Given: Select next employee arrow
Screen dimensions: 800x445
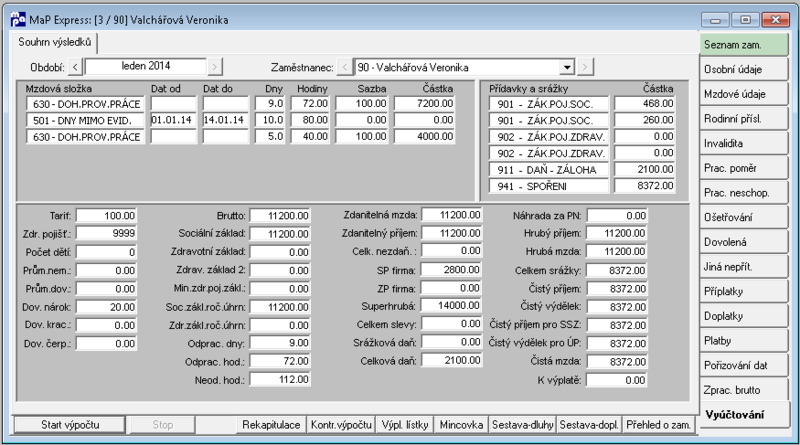Looking at the screenshot, I should pyautogui.click(x=585, y=67).
